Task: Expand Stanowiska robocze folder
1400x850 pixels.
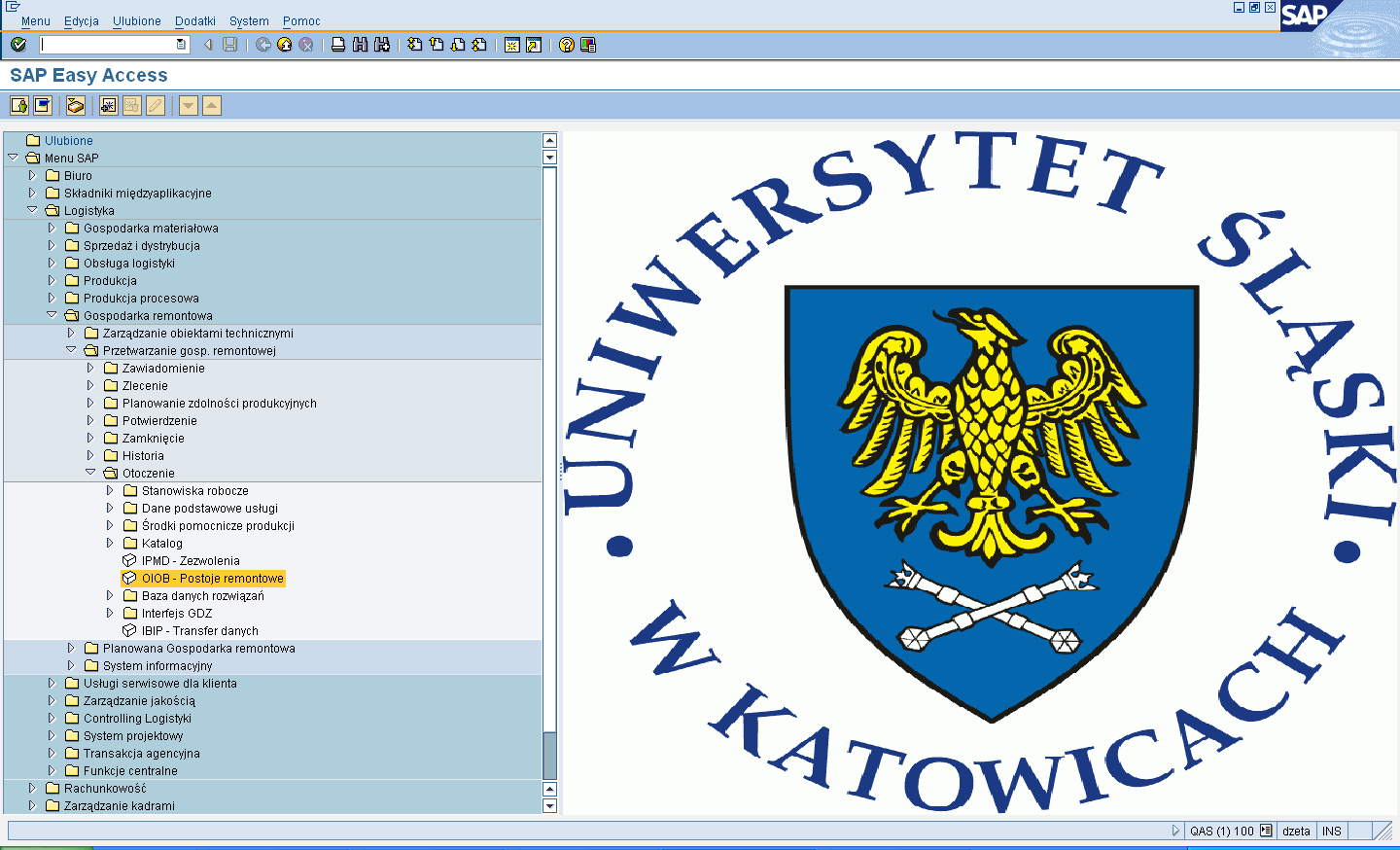Action: [110, 490]
